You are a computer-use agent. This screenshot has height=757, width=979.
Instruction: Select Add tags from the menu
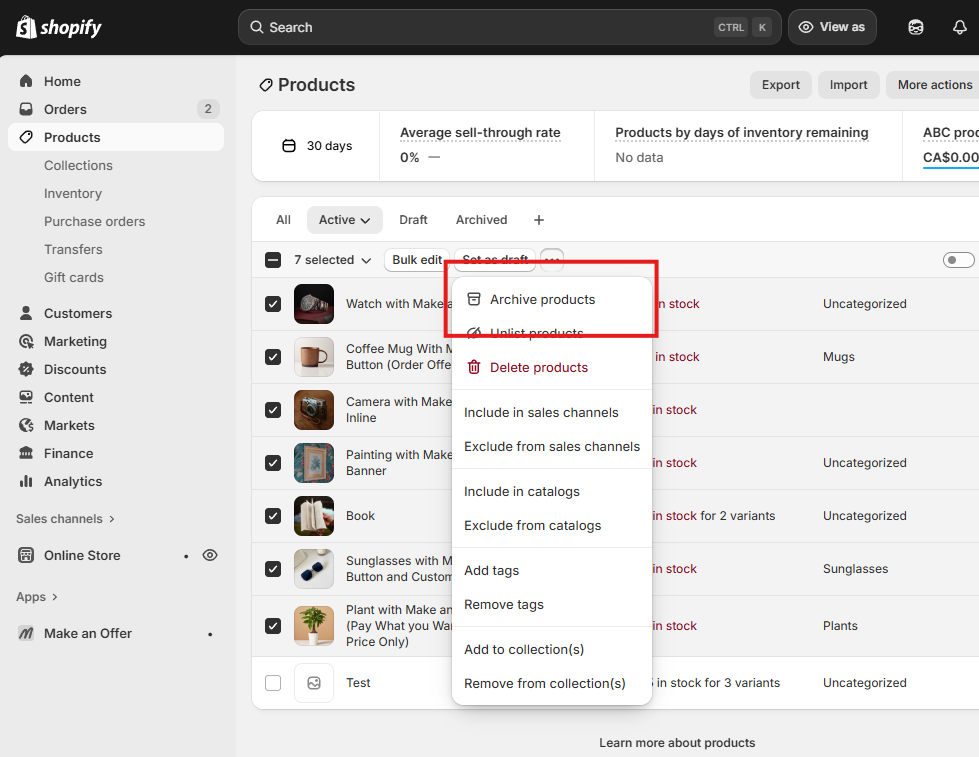click(491, 570)
